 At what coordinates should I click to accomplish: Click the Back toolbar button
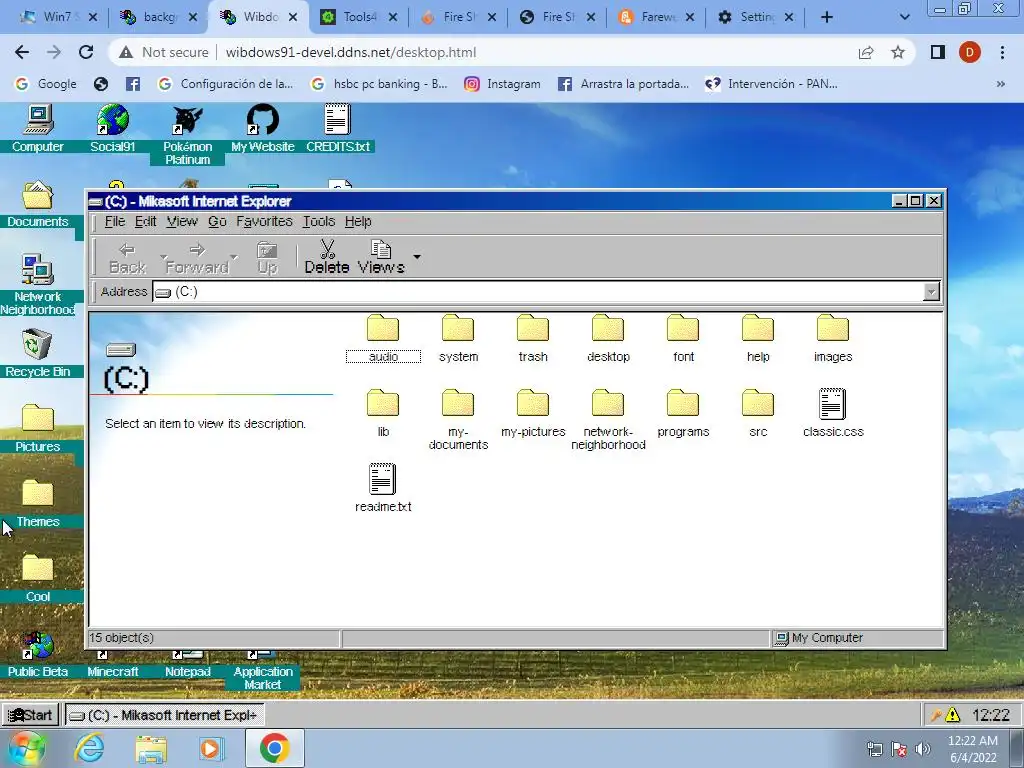point(127,257)
